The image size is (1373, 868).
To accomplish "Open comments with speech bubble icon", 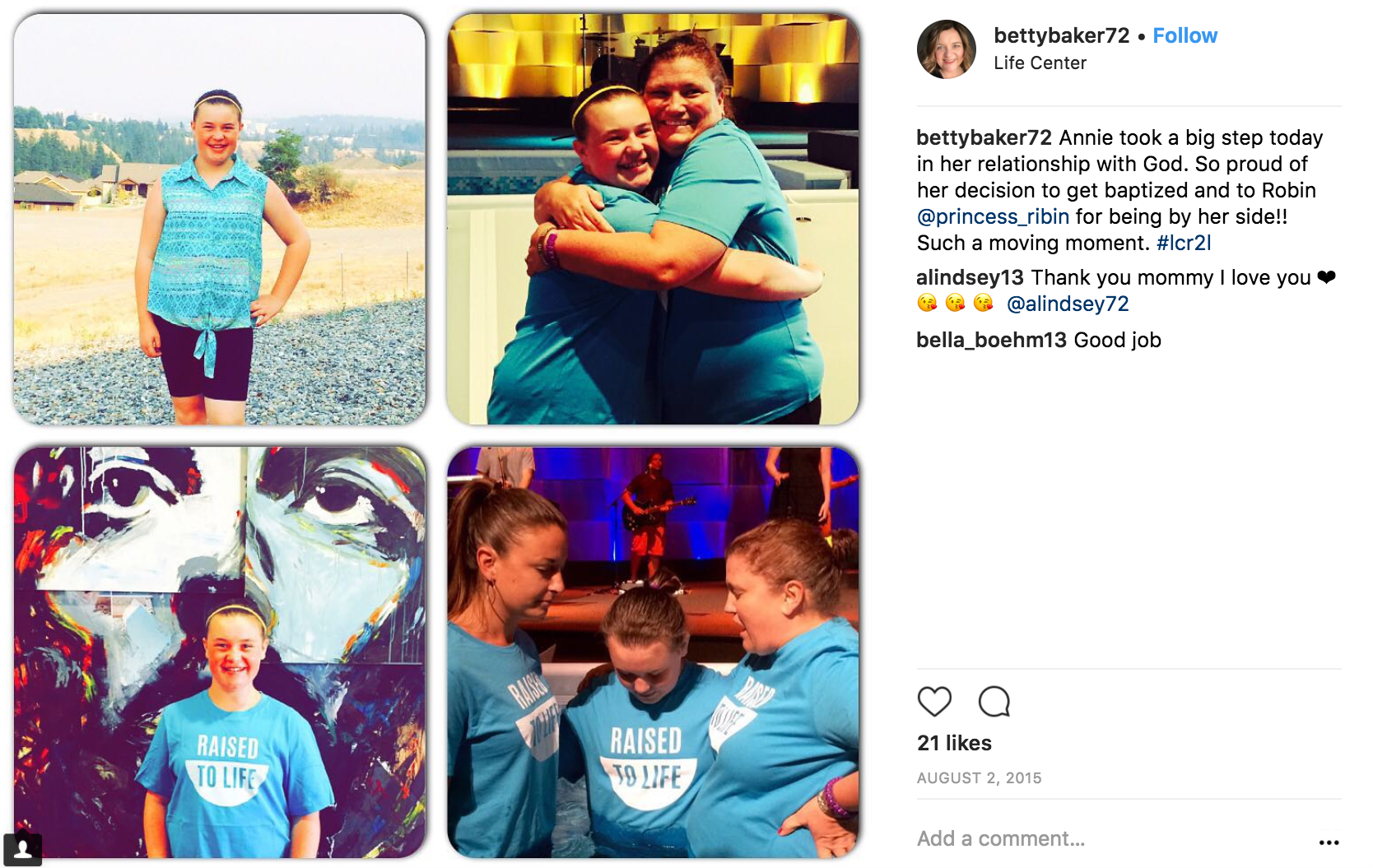I will click(994, 702).
